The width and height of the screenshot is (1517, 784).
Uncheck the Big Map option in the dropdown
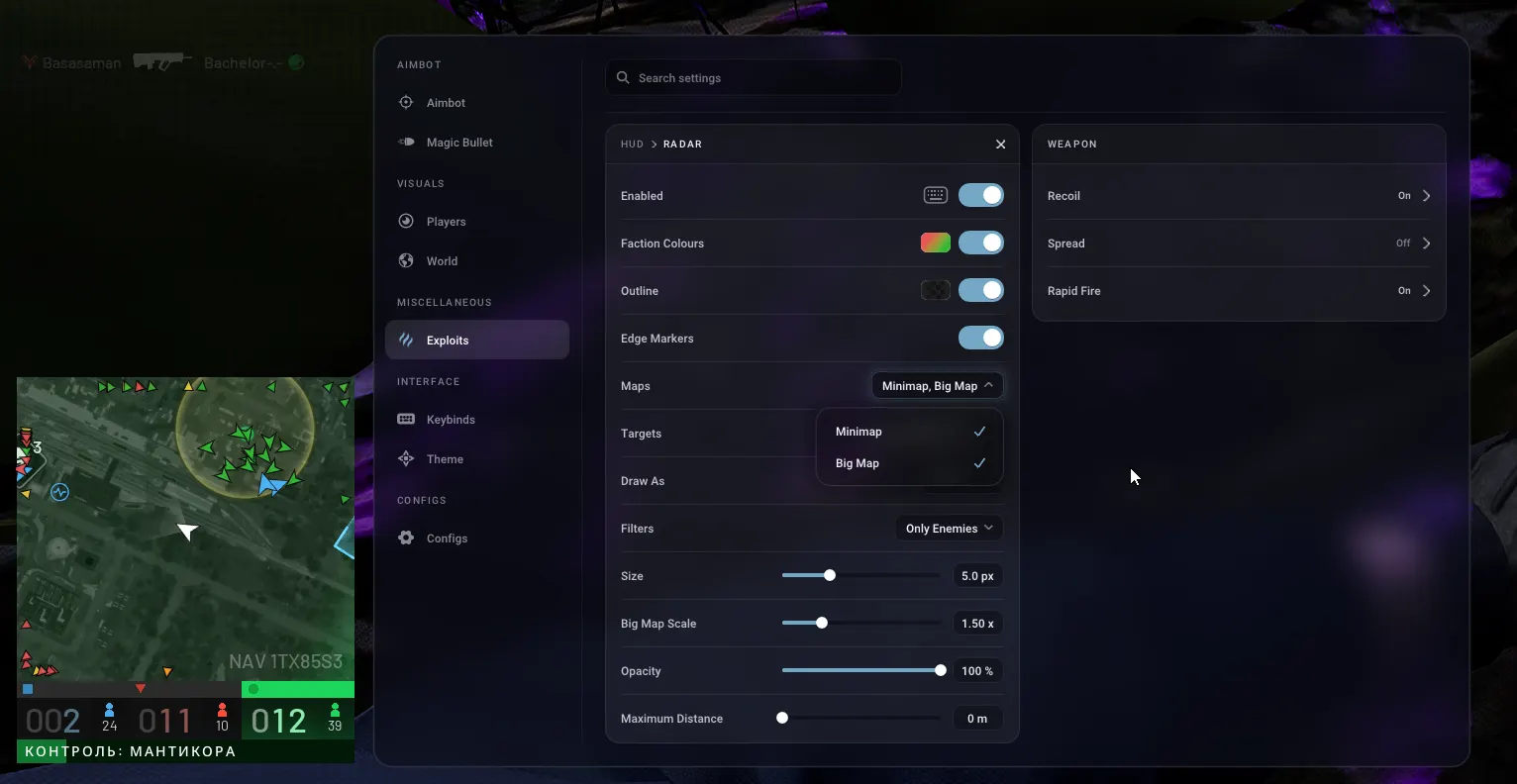(910, 463)
